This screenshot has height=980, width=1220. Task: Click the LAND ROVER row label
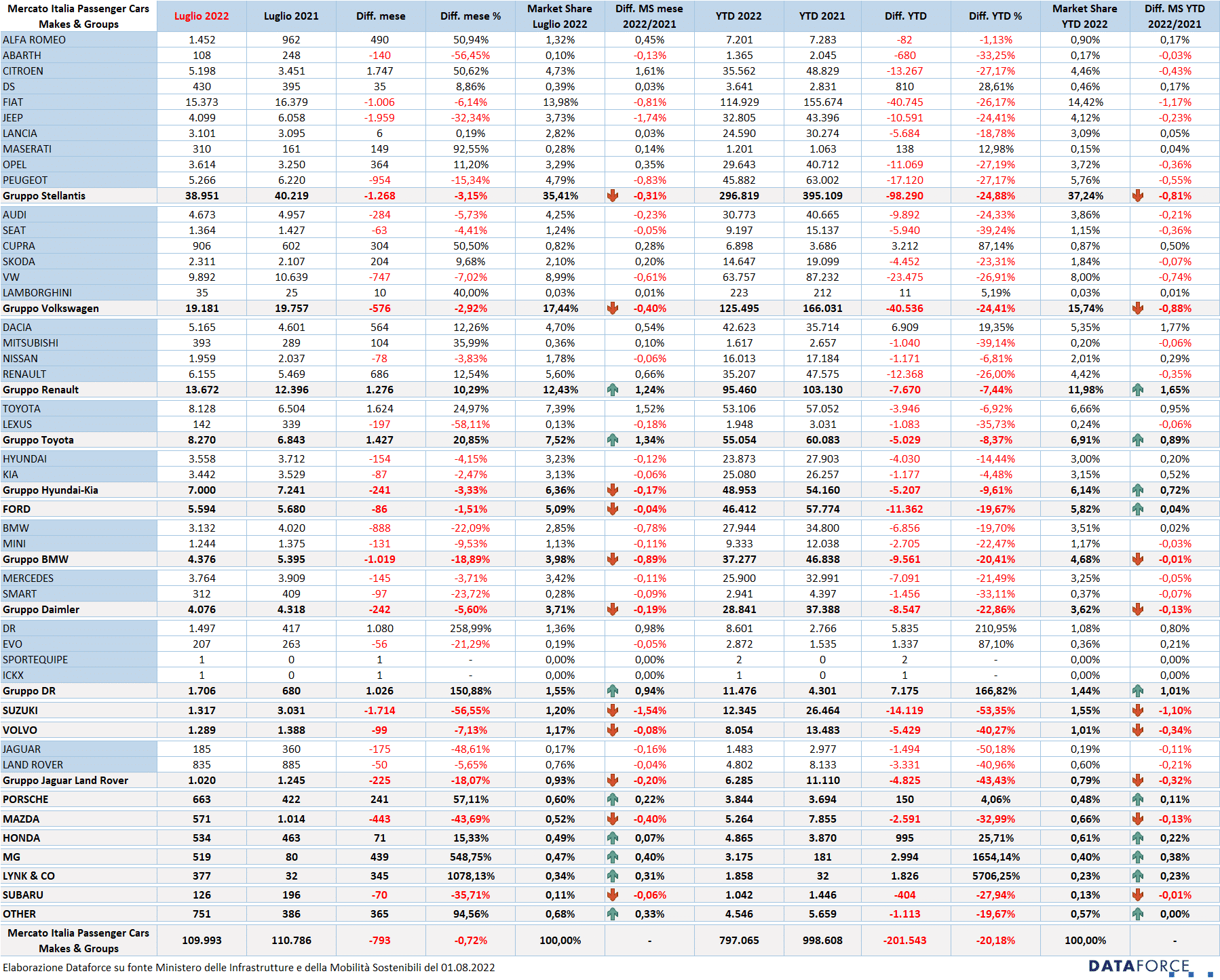(33, 765)
